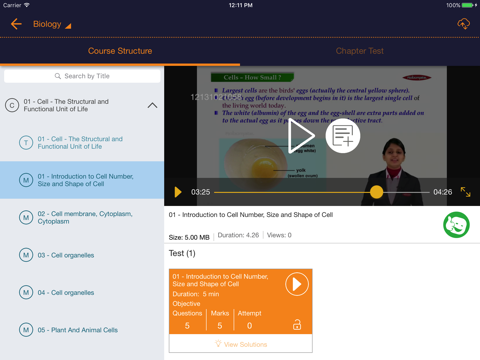Click the 12:11 PM clock
The width and height of the screenshot is (480, 360).
(240, 5)
